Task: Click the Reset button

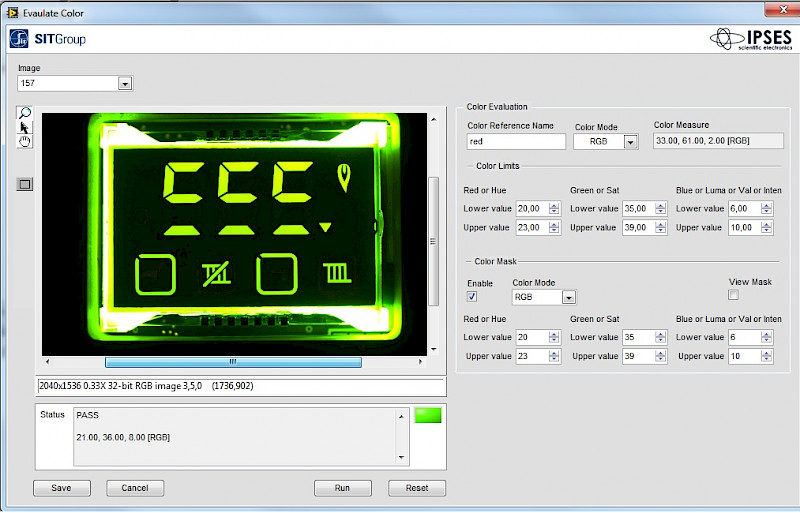Action: pos(417,488)
